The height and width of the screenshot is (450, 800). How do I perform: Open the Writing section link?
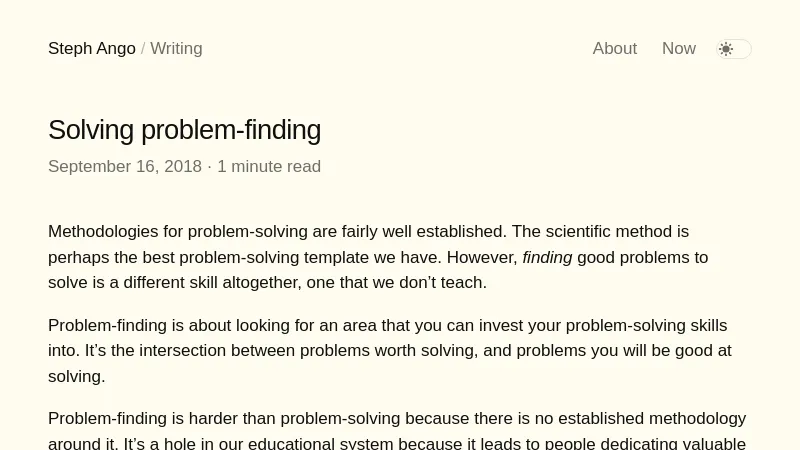click(x=176, y=49)
